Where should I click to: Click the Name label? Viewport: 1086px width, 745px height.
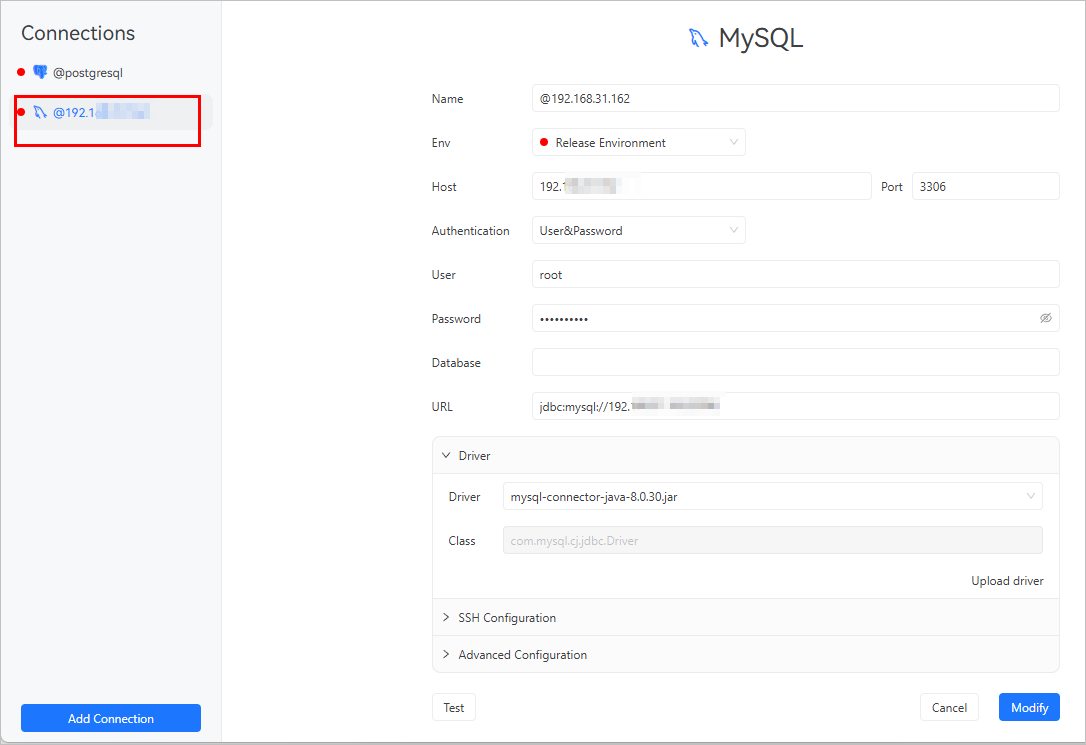[447, 99]
